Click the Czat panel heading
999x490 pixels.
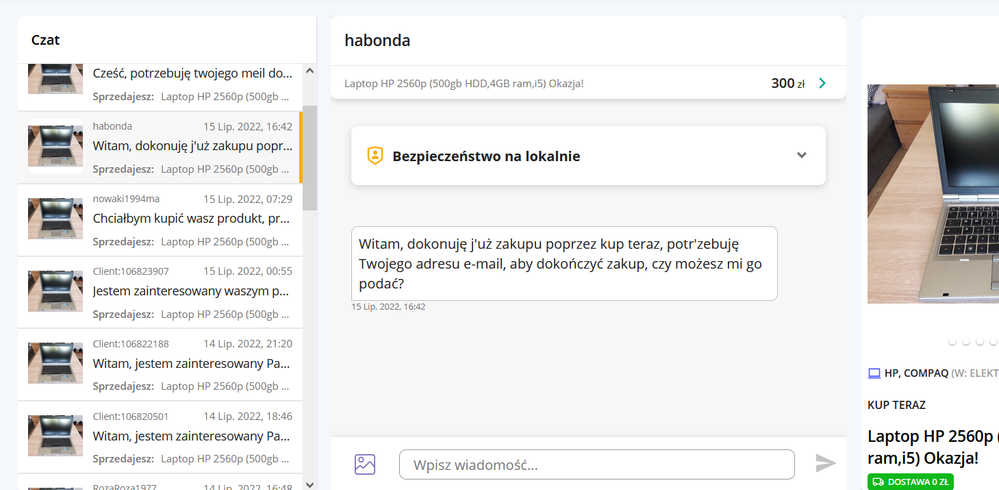tap(45, 40)
